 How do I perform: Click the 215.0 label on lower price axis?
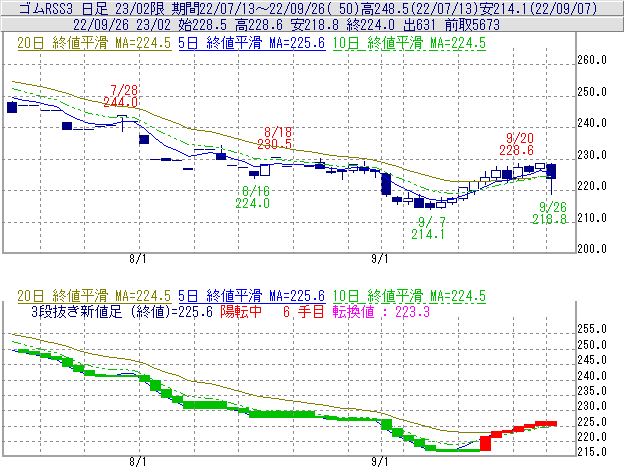click(x=592, y=452)
